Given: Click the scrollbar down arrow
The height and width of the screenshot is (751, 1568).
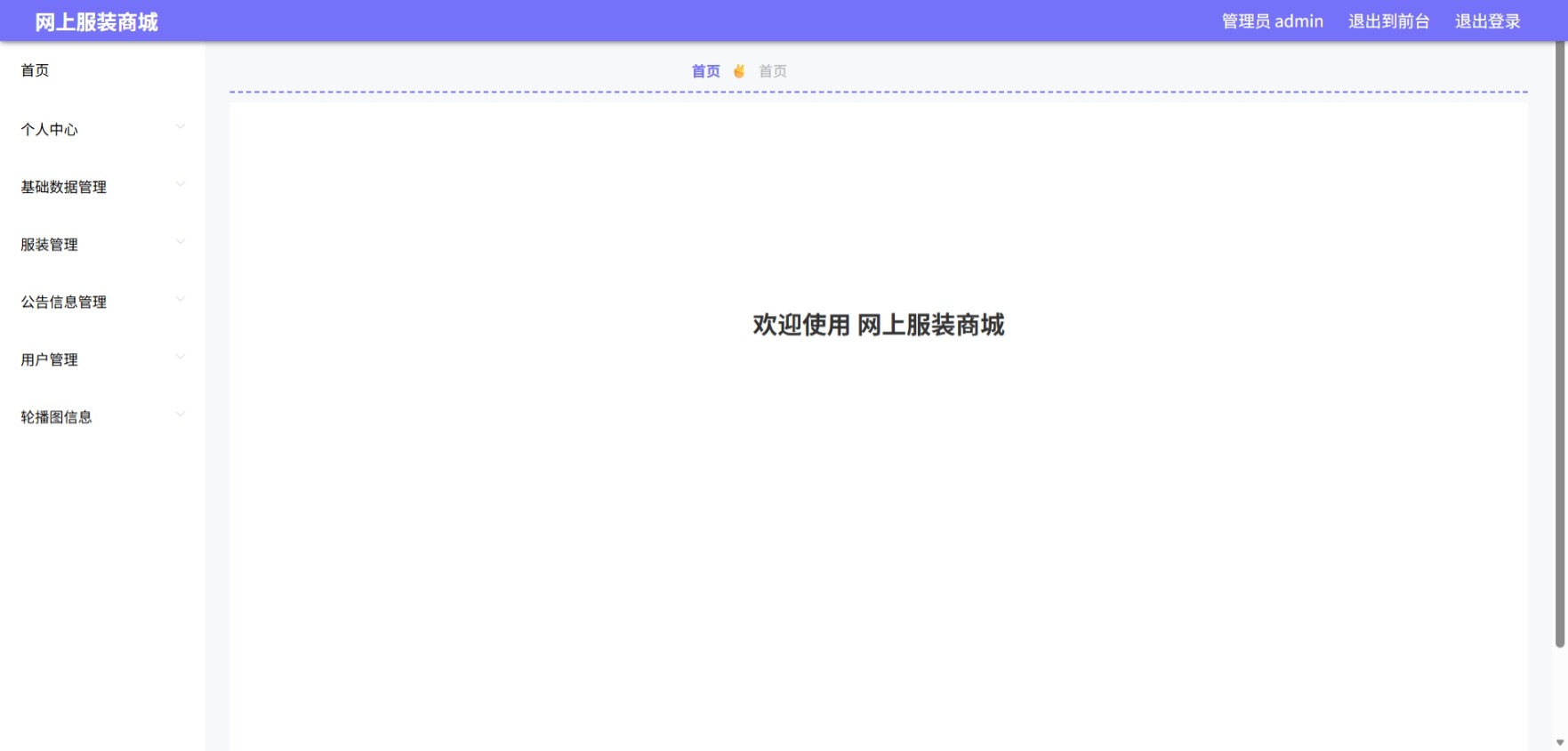Looking at the screenshot, I should point(1560,742).
